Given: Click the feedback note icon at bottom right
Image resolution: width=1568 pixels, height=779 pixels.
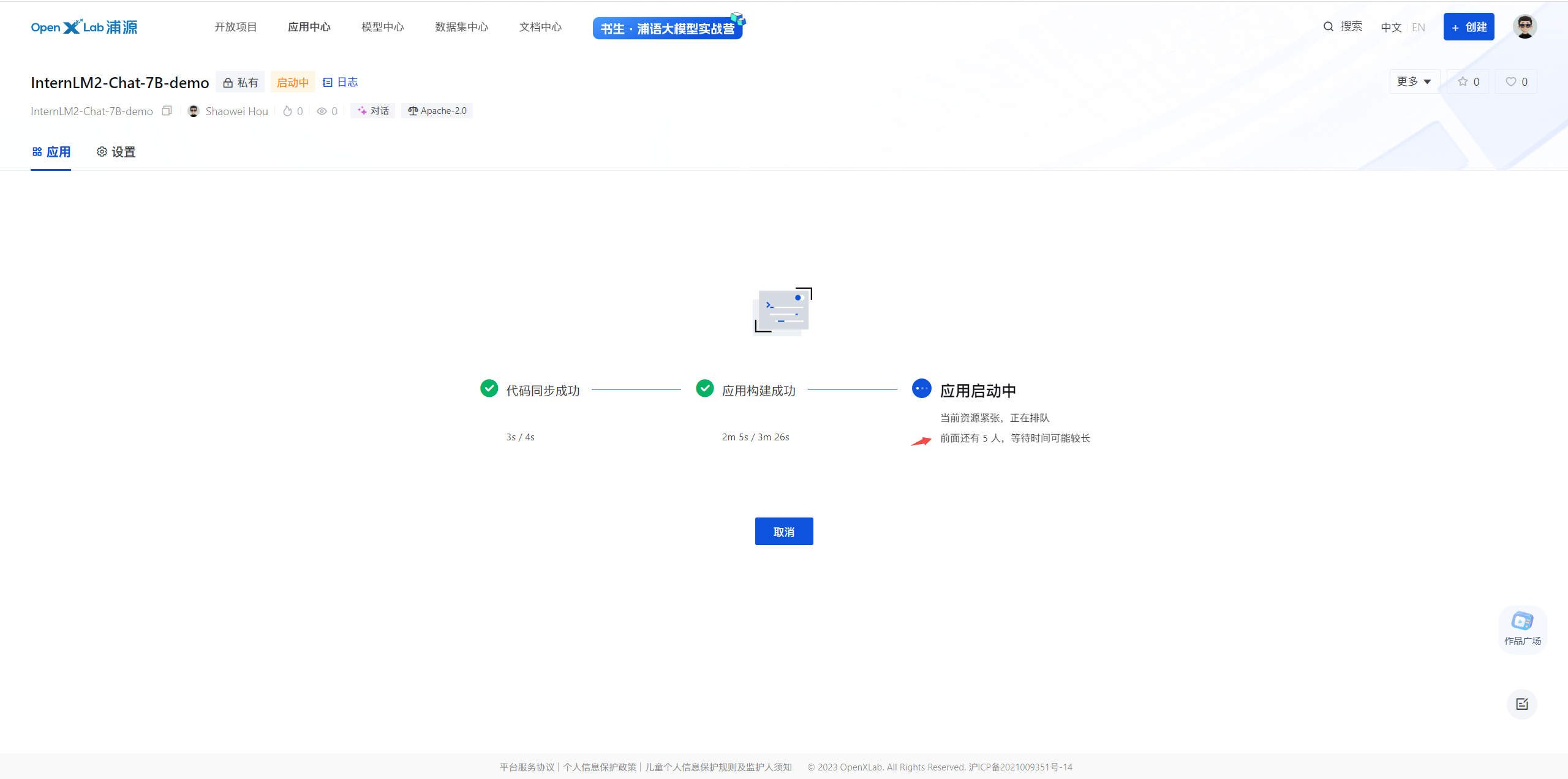Looking at the screenshot, I should [1522, 704].
